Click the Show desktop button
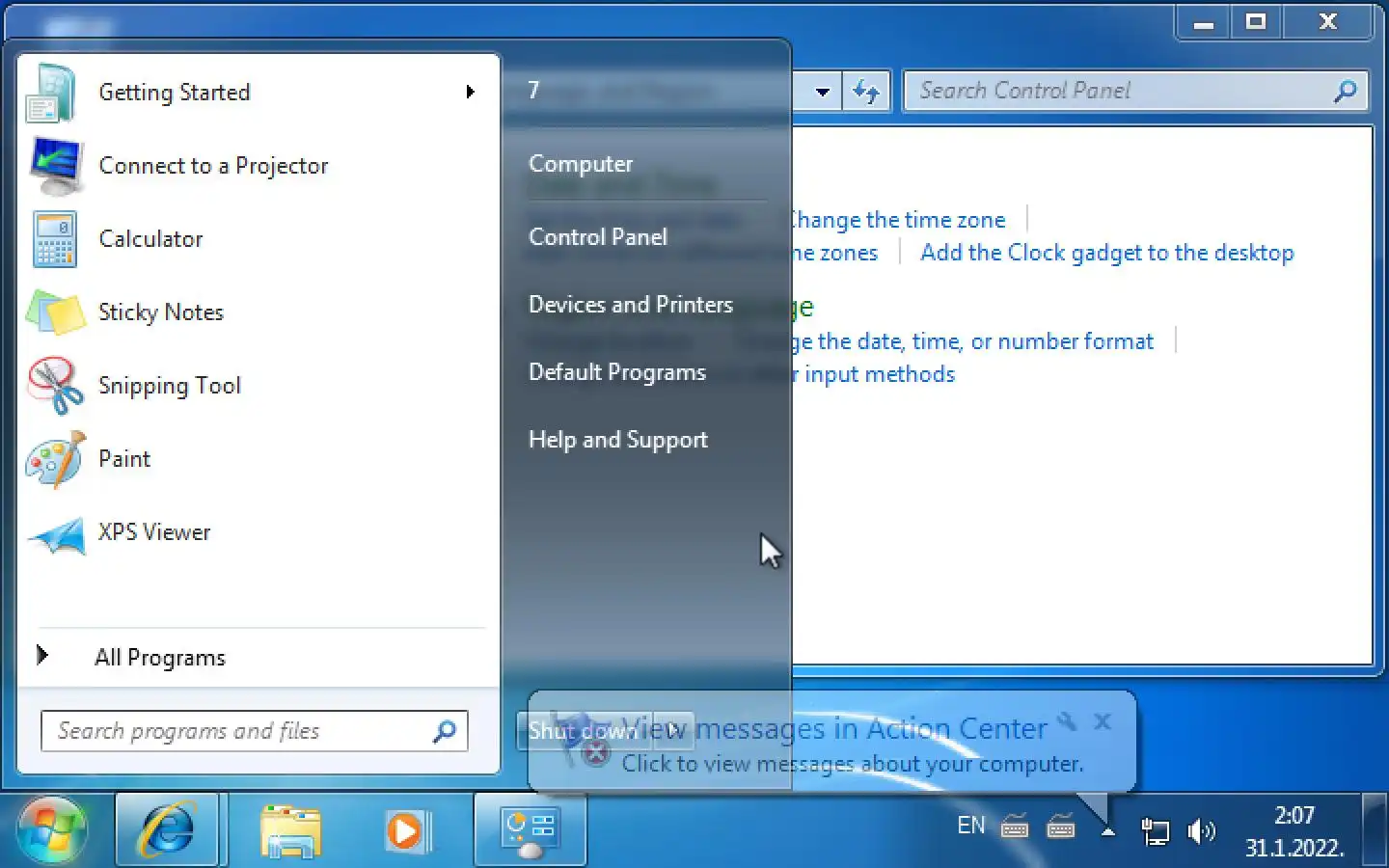Image resolution: width=1389 pixels, height=868 pixels. tap(1375, 831)
